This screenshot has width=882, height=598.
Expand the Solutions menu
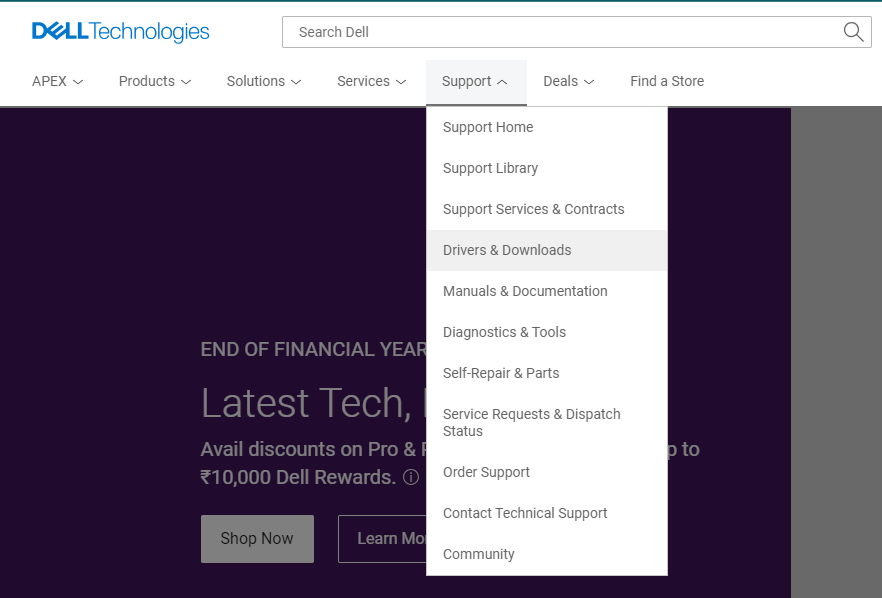click(263, 81)
